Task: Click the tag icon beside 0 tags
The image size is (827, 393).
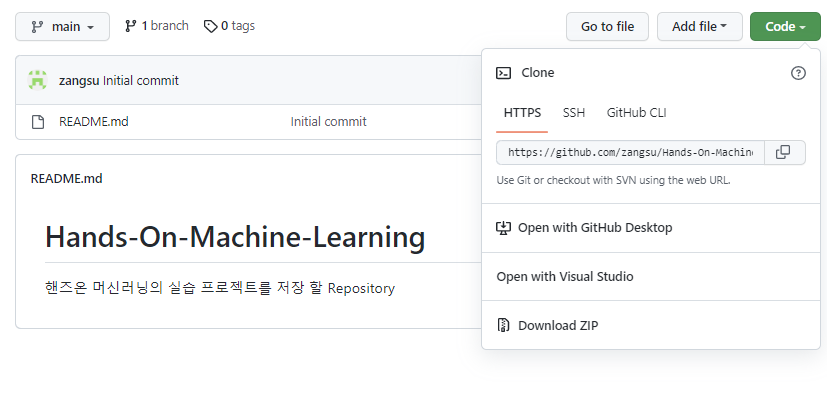Action: pyautogui.click(x=210, y=26)
